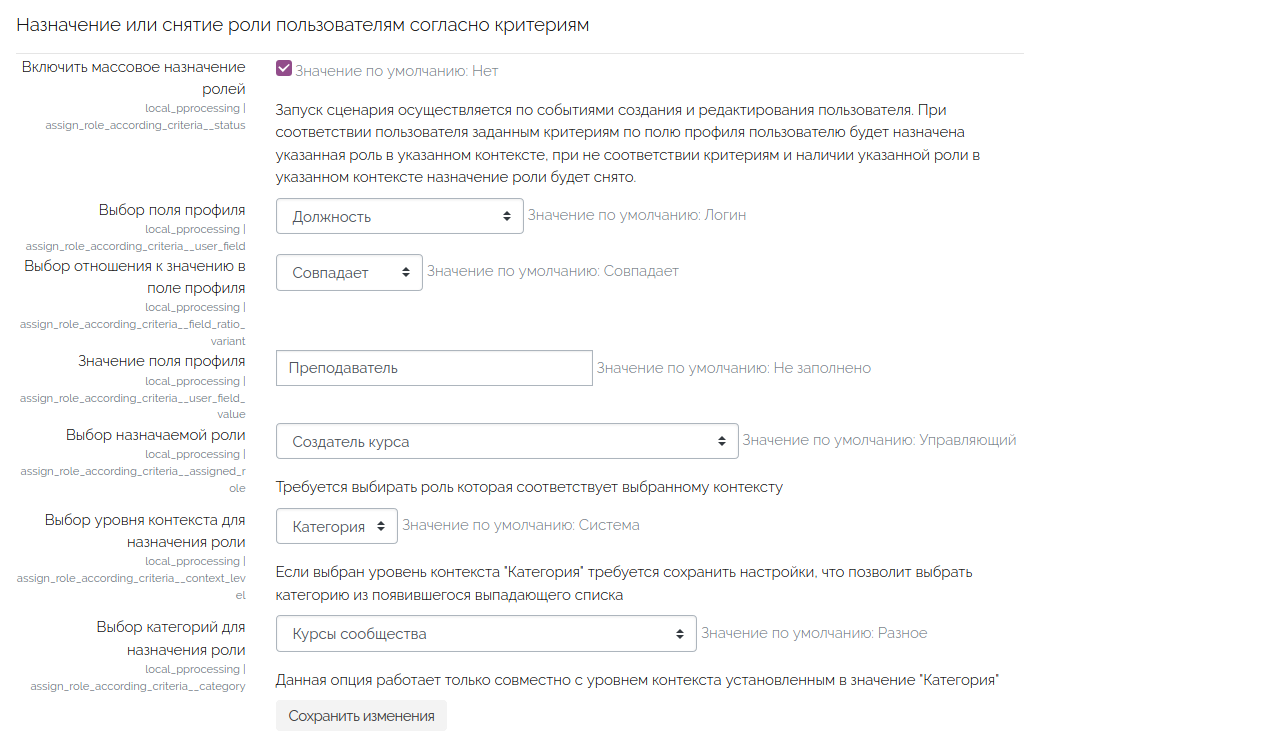
Task: Click the Выбор назначаемой роли label
Action: point(155,435)
